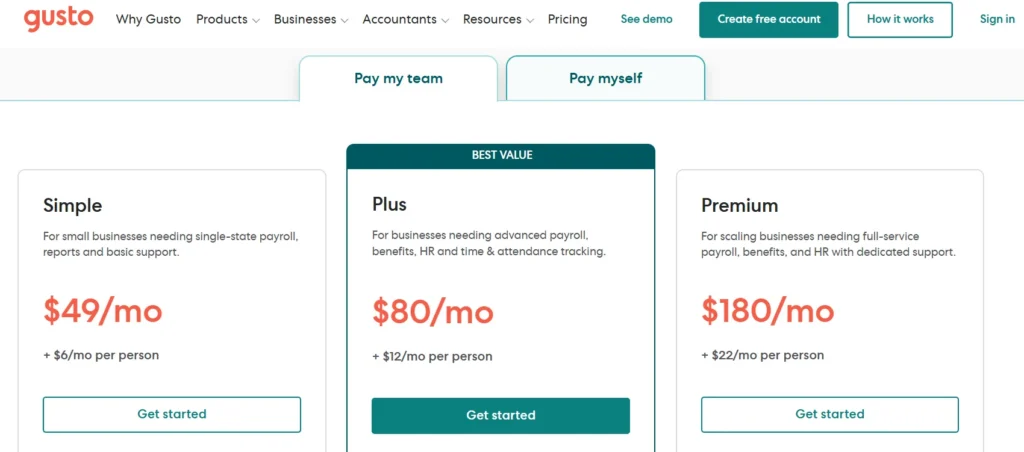This screenshot has height=452, width=1024.
Task: Click the $180/mo Premium price
Action: [767, 310]
